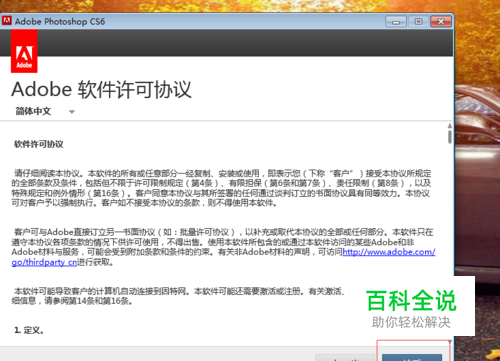Screen dimensions: 500x361
Task: Click the paragraph beginning 客户可与Adobe直接订立
Action: coord(223,247)
